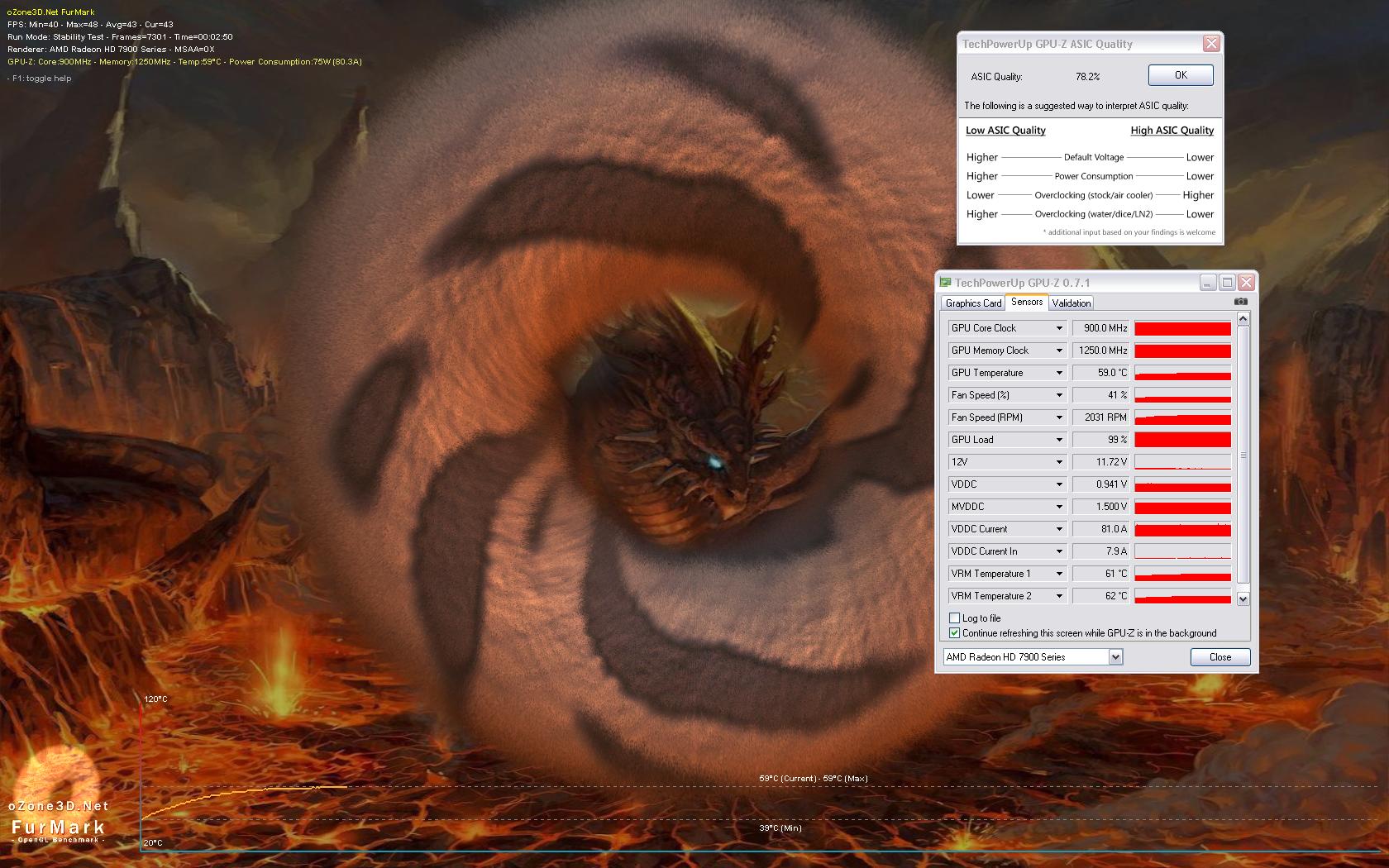Switch to the Graphics Card tab
Image resolution: width=1389 pixels, height=868 pixels.
click(x=973, y=303)
